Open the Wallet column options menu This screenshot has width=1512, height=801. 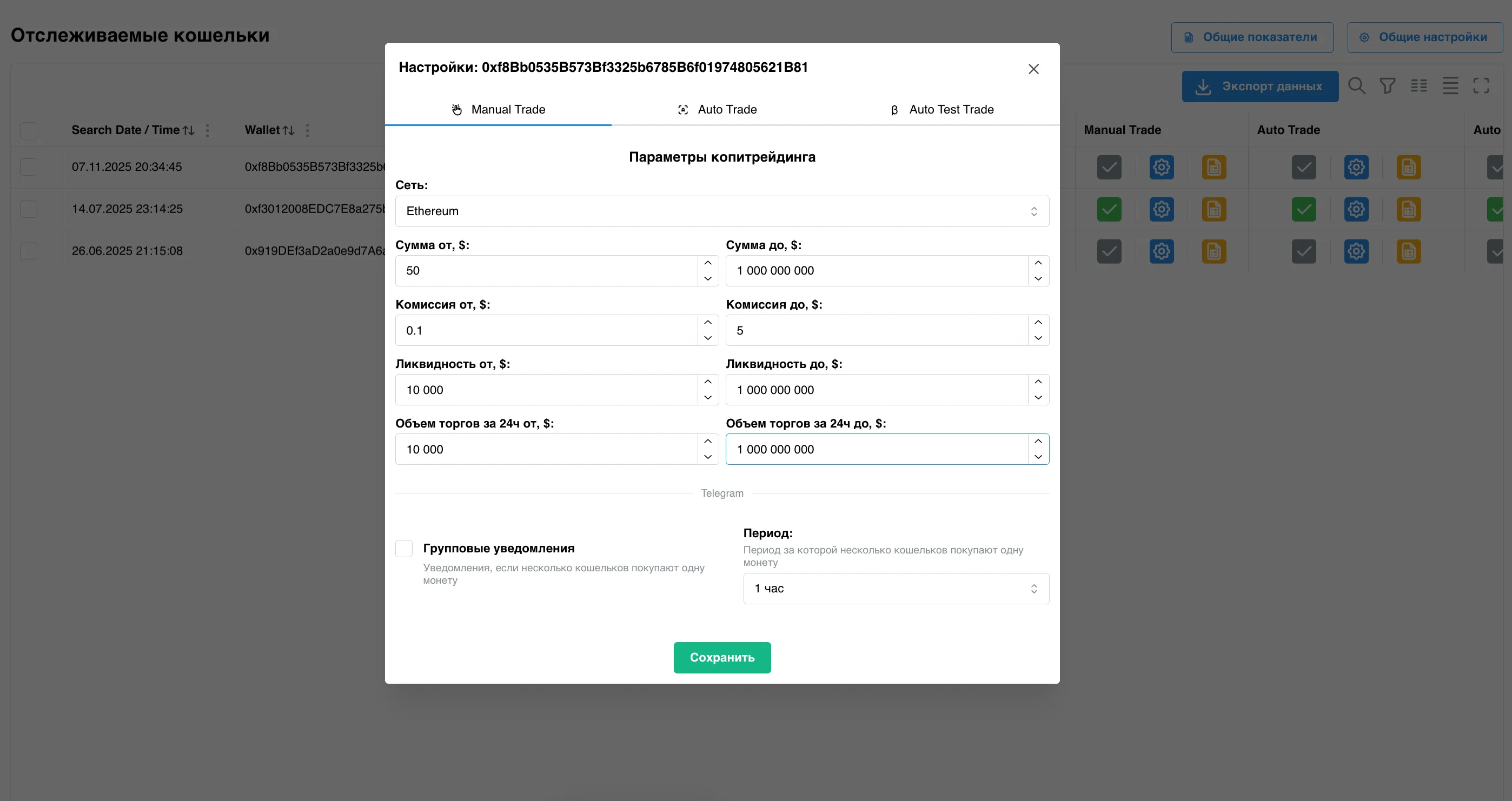pos(308,130)
